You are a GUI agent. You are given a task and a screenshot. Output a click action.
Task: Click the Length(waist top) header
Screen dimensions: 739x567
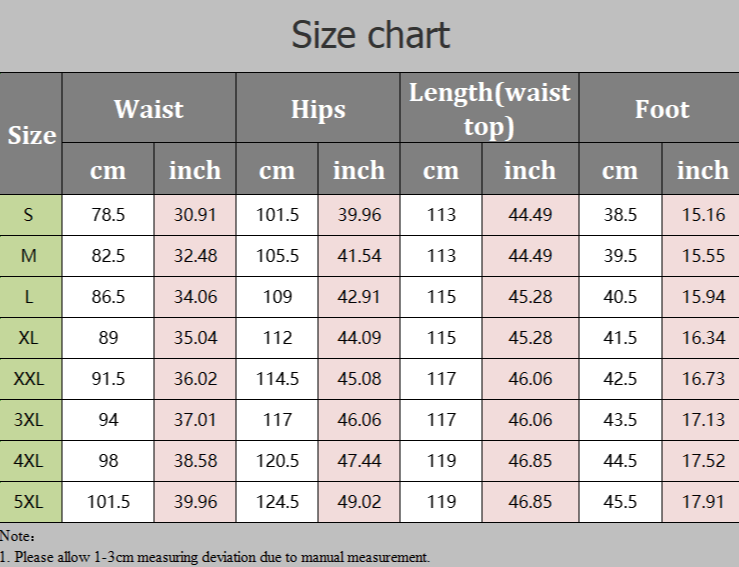point(490,108)
